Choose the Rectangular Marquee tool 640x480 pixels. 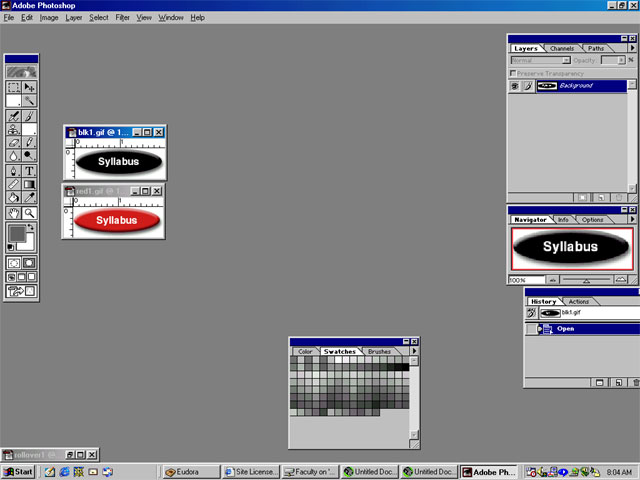[14, 88]
